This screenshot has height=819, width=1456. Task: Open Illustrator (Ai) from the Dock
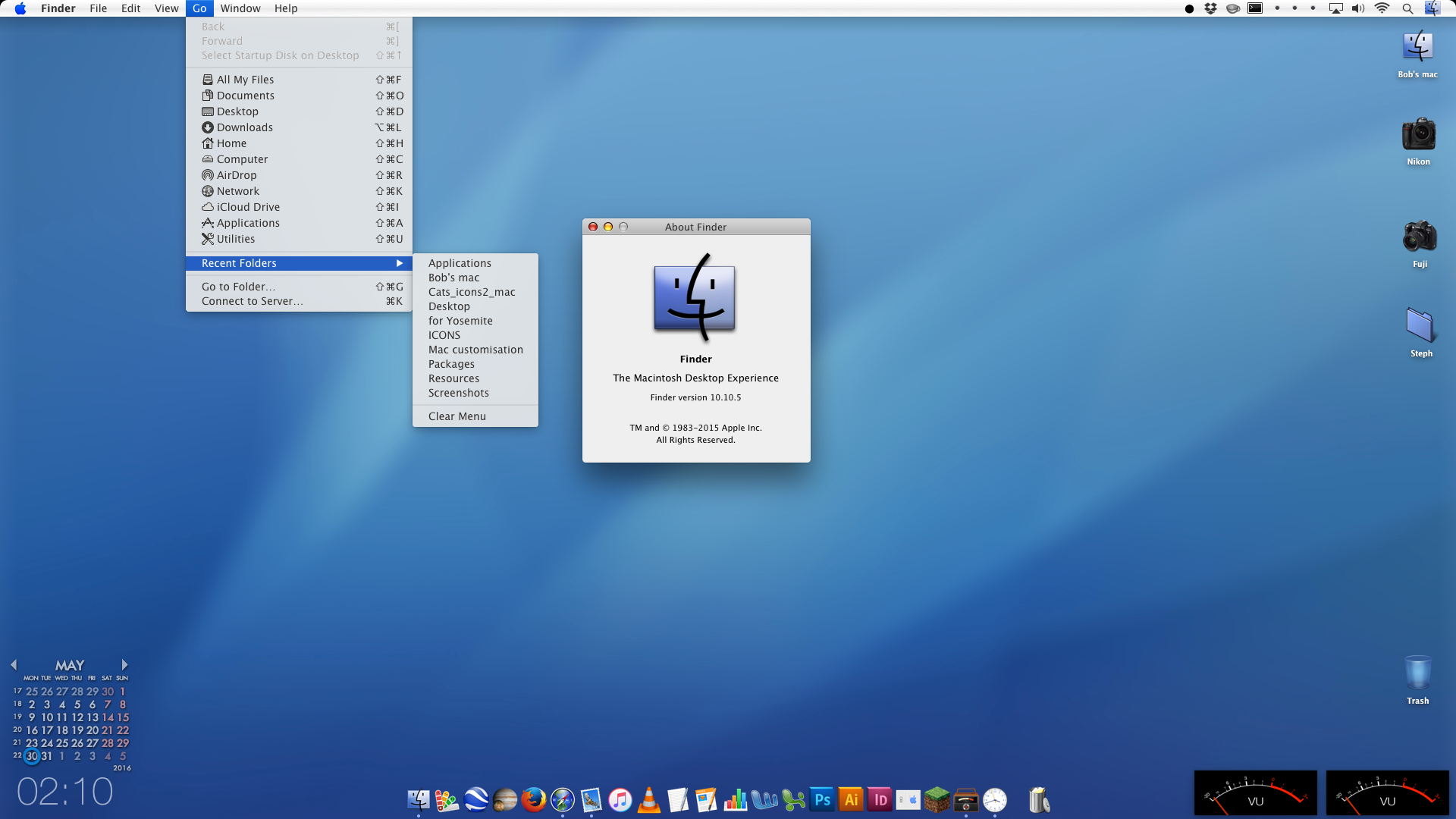(851, 800)
